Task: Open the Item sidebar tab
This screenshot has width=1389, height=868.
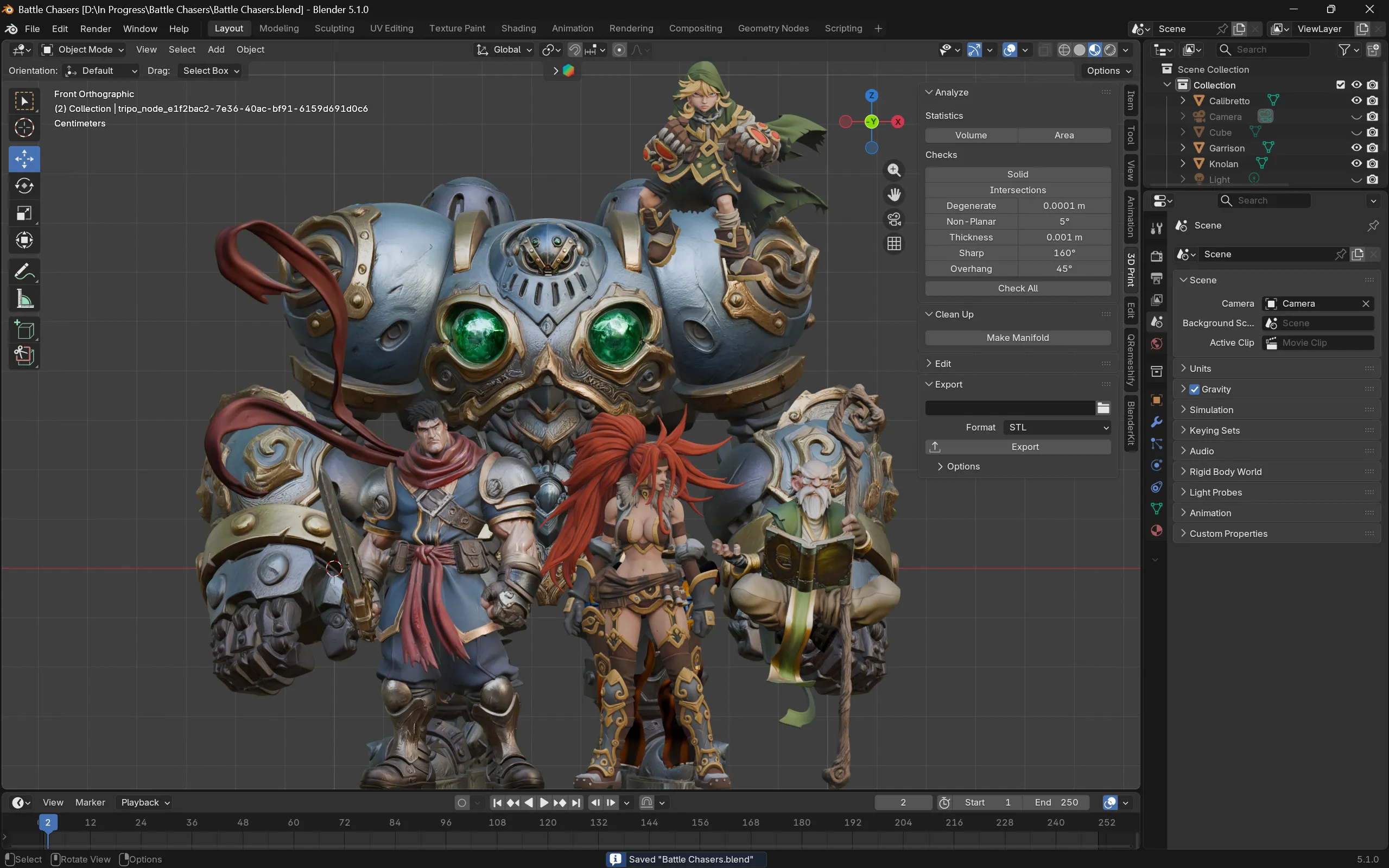Action: coord(1131,101)
